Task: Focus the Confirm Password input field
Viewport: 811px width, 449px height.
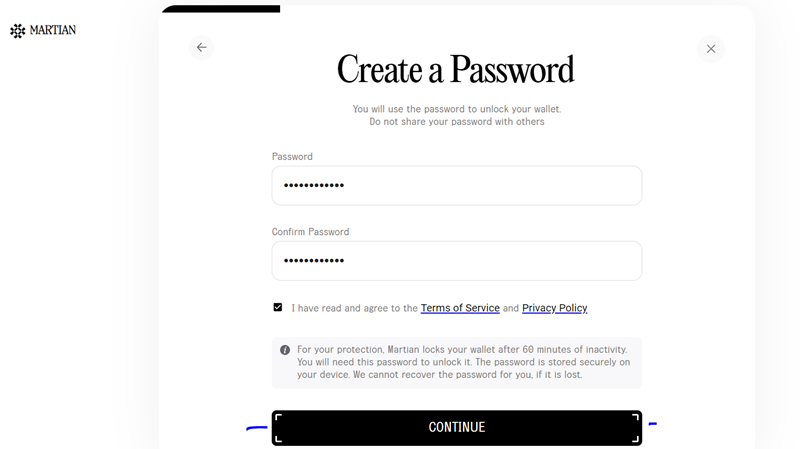Action: tap(457, 261)
